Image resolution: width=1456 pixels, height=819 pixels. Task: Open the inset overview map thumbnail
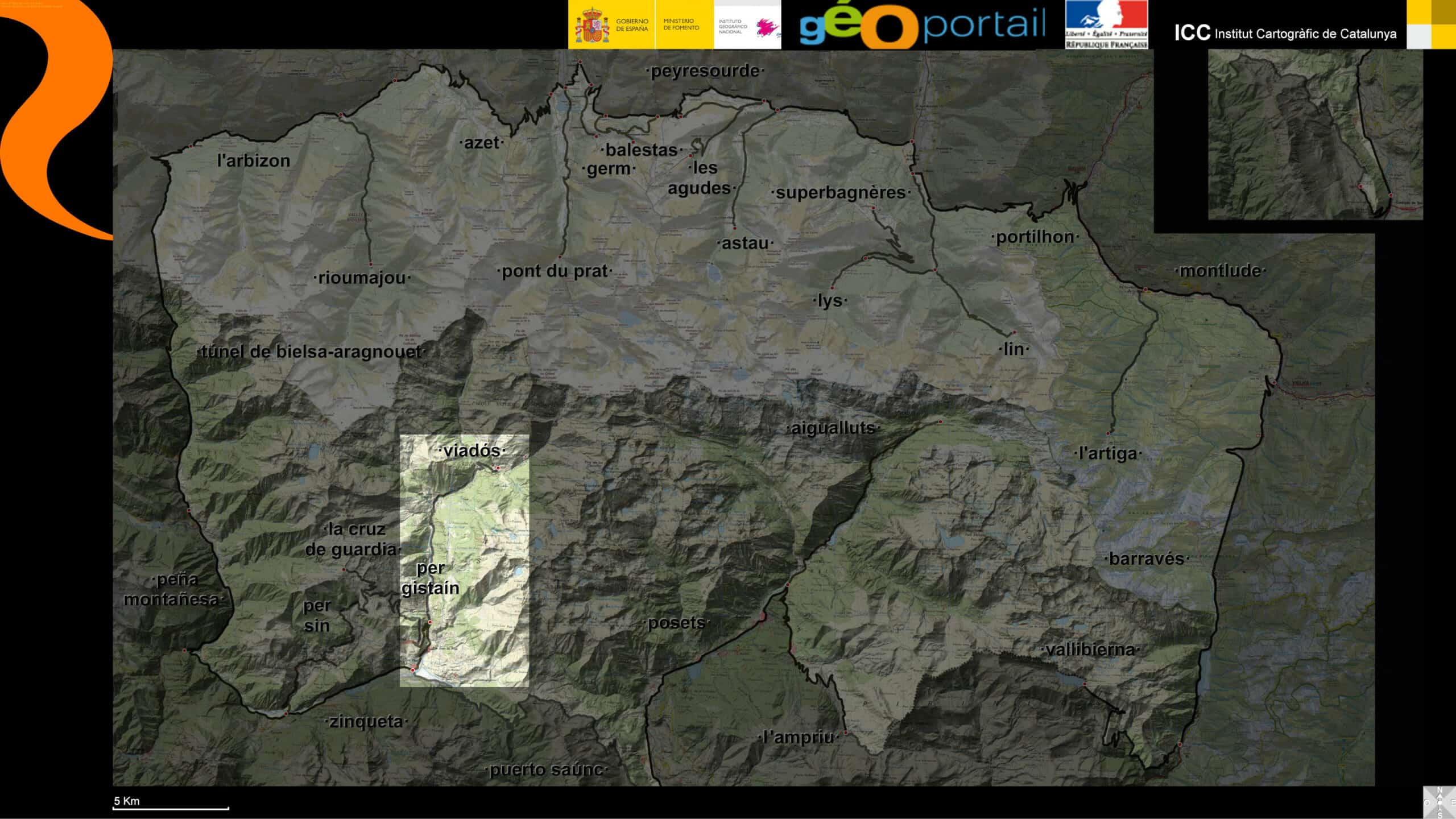1315,134
